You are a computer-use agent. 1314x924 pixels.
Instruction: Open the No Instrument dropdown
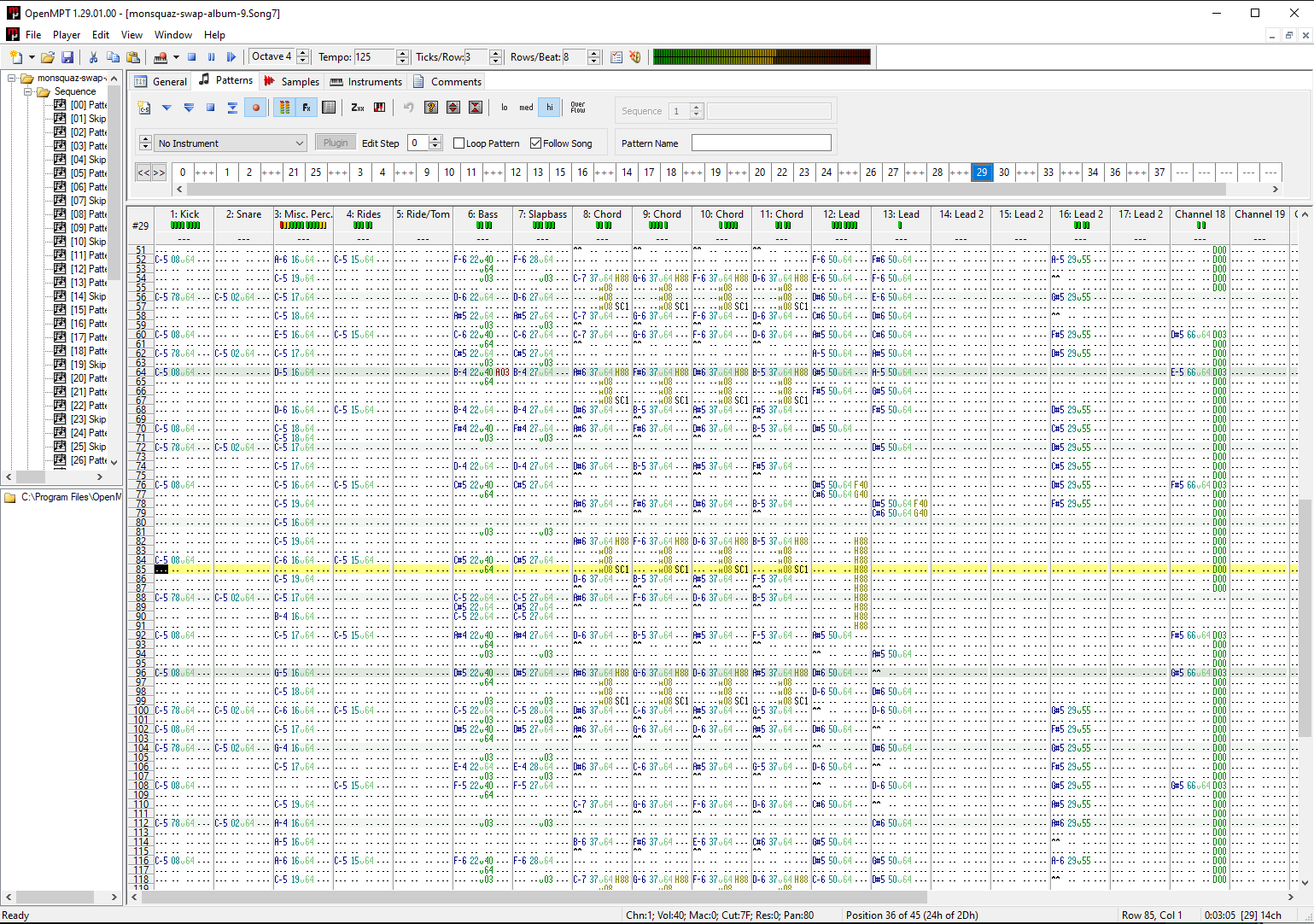click(231, 143)
